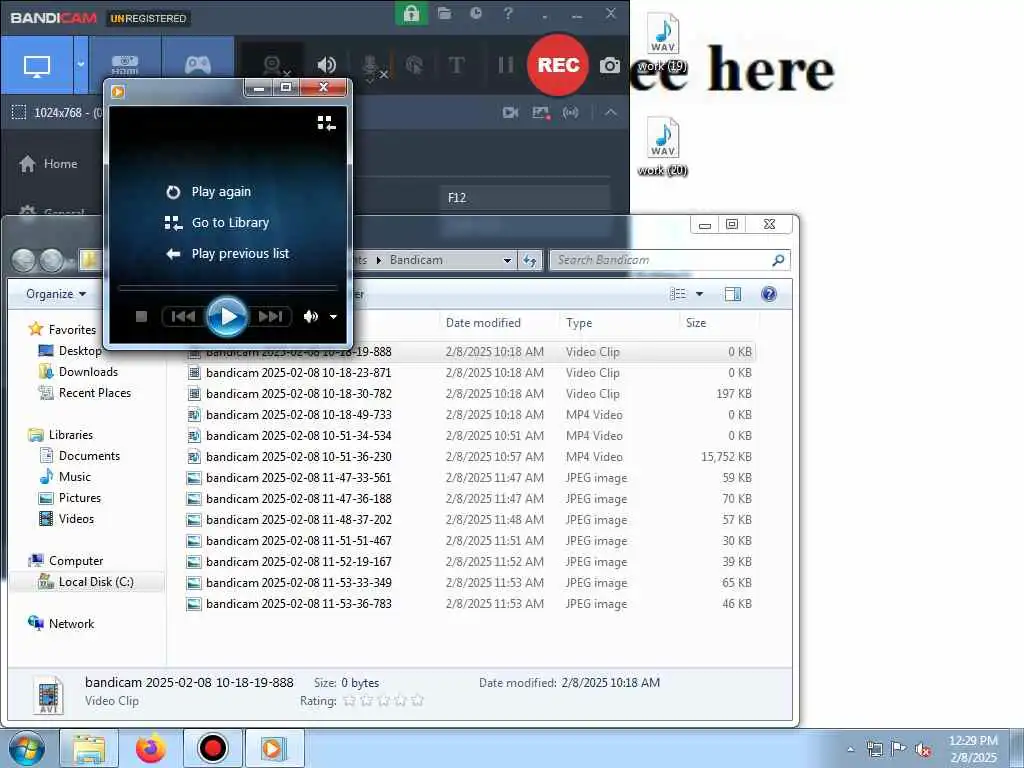This screenshot has width=1024, height=768.
Task: Click media player Next track button
Action: 270,317
